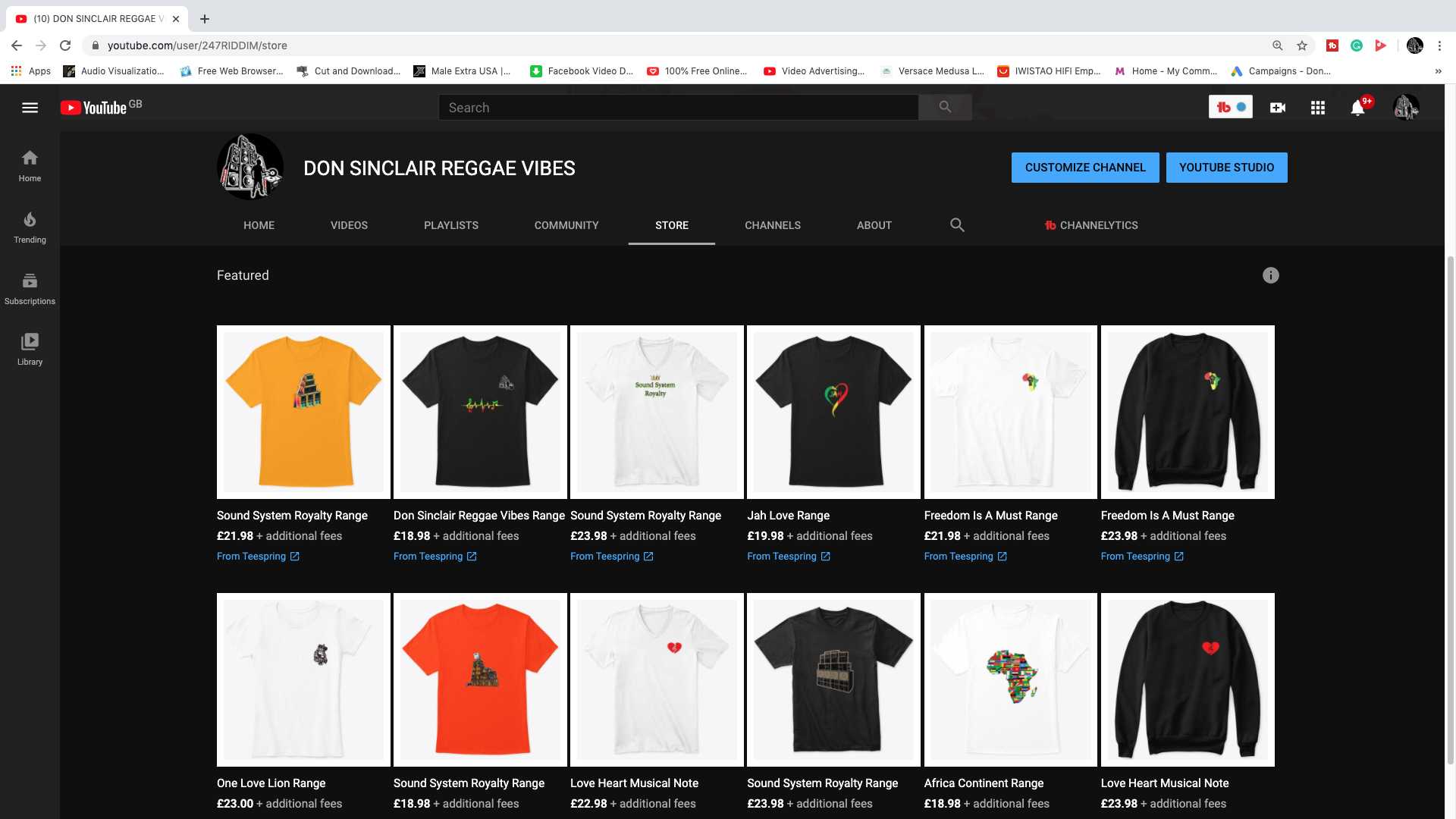The width and height of the screenshot is (1456, 819).
Task: Click Freedom Is A Must Range white shirt title
Action: [990, 516]
